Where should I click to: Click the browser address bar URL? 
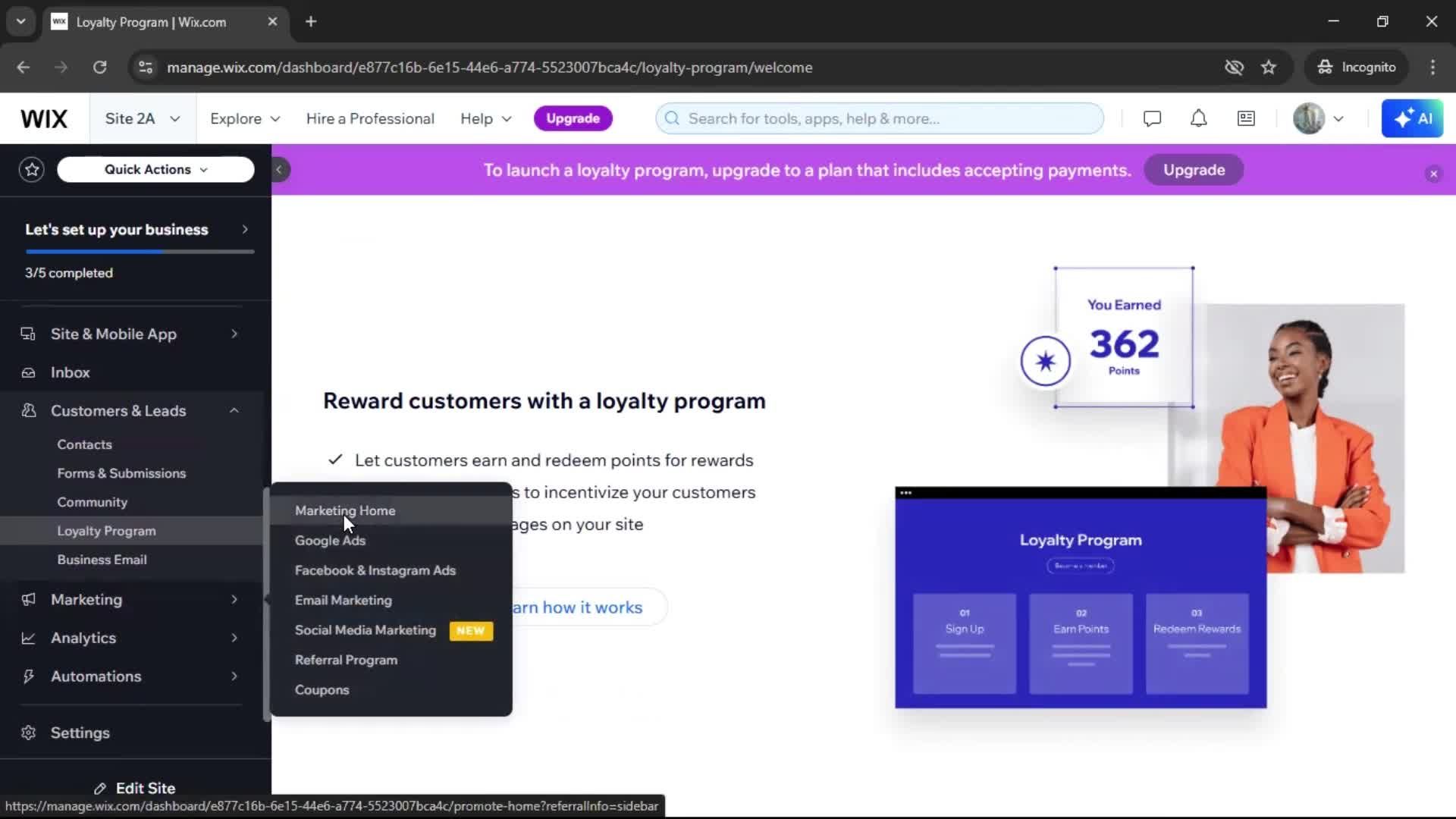coord(490,67)
